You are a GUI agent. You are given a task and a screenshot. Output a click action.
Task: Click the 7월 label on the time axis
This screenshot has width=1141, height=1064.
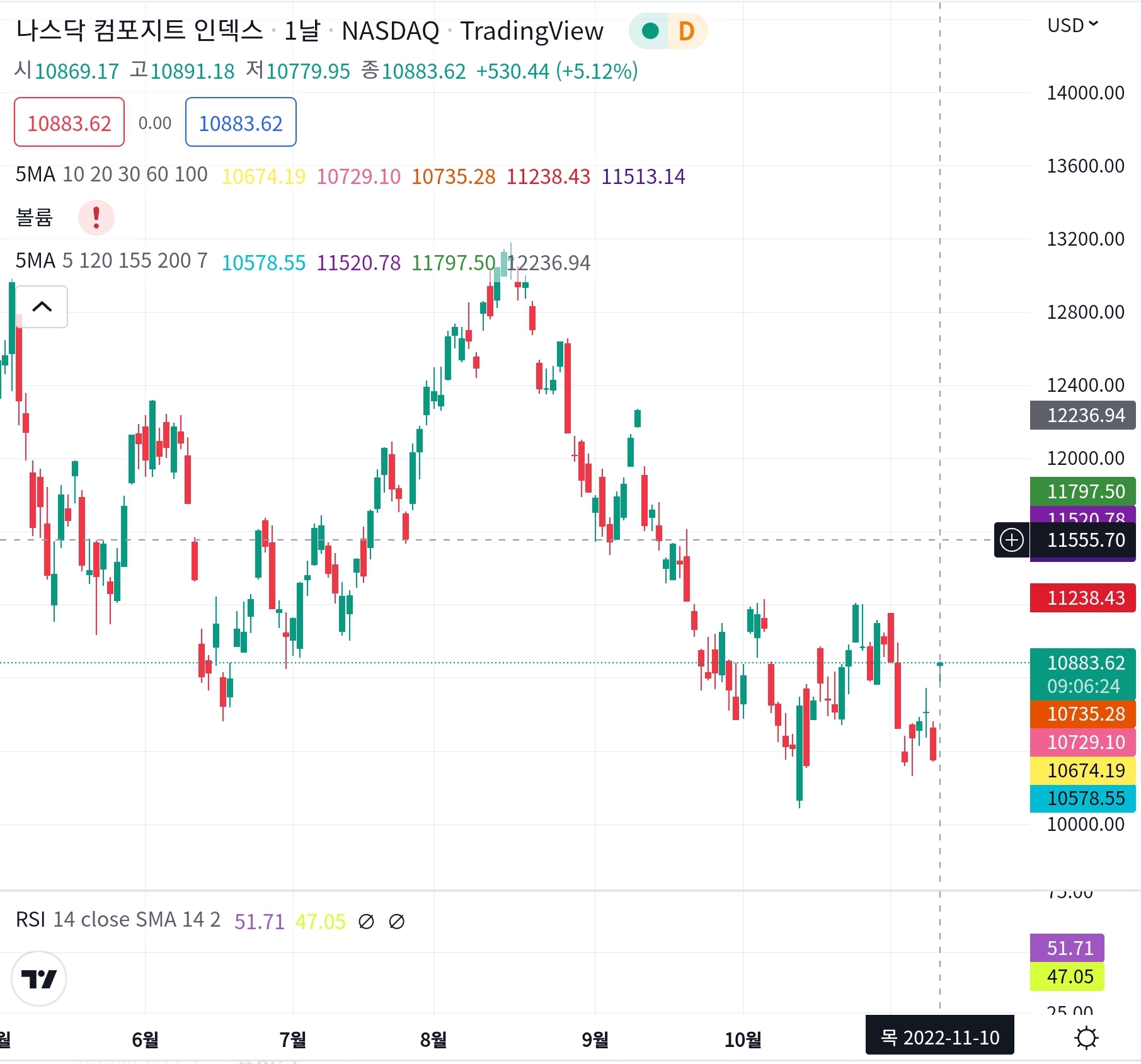tap(292, 1039)
